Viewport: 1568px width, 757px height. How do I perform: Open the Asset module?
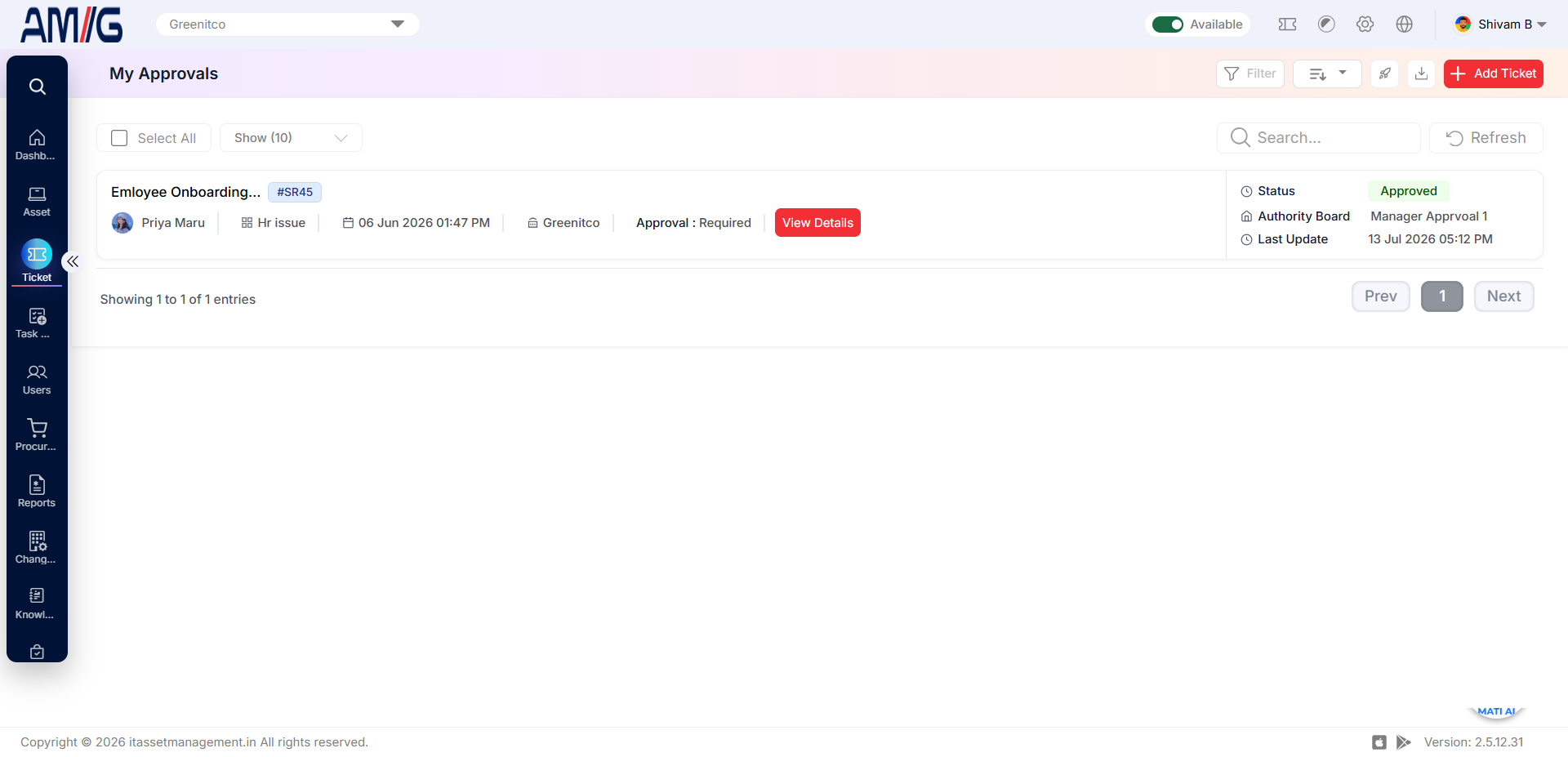pos(37,202)
